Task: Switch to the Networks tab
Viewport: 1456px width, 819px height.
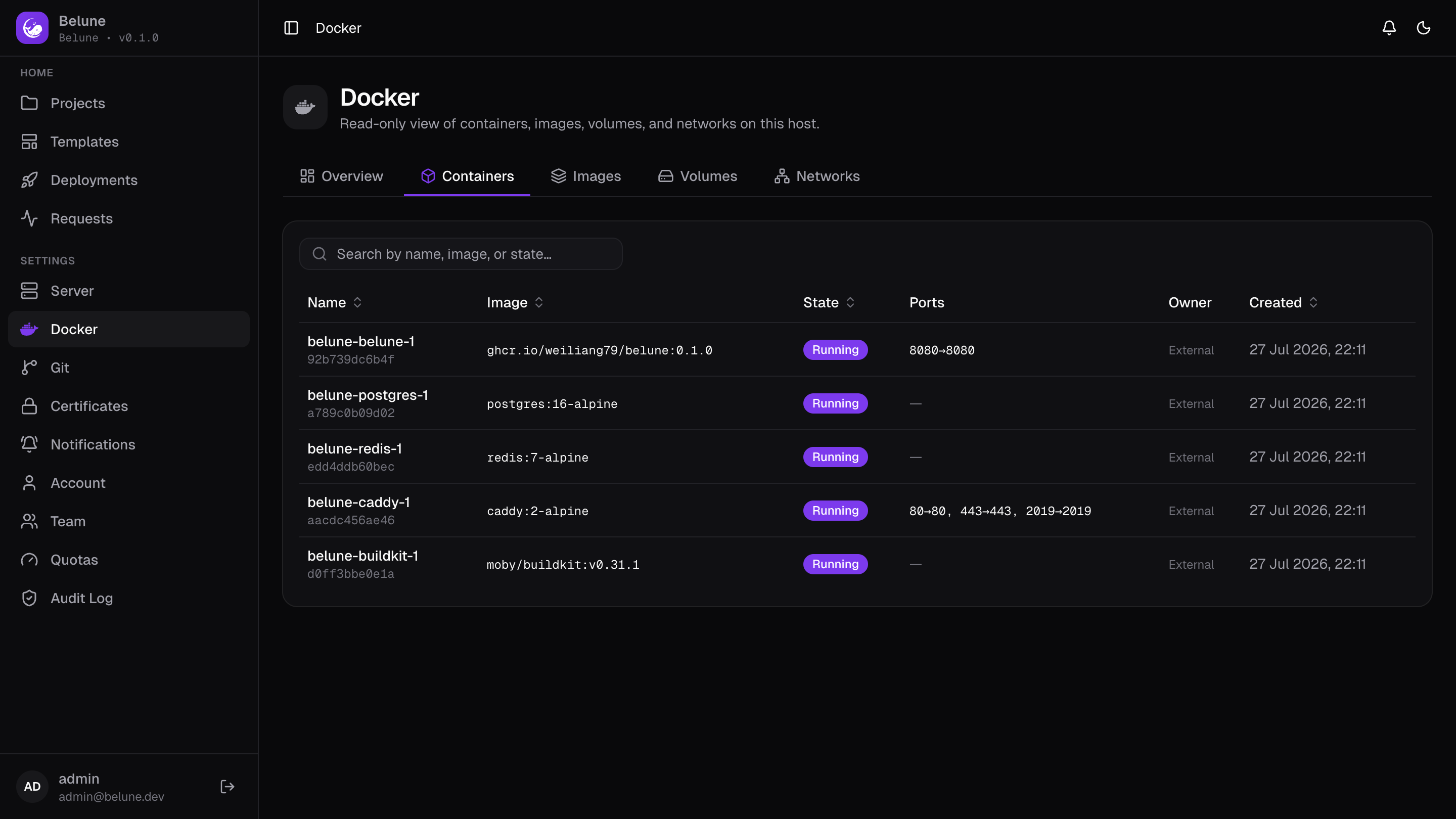Action: (x=817, y=176)
